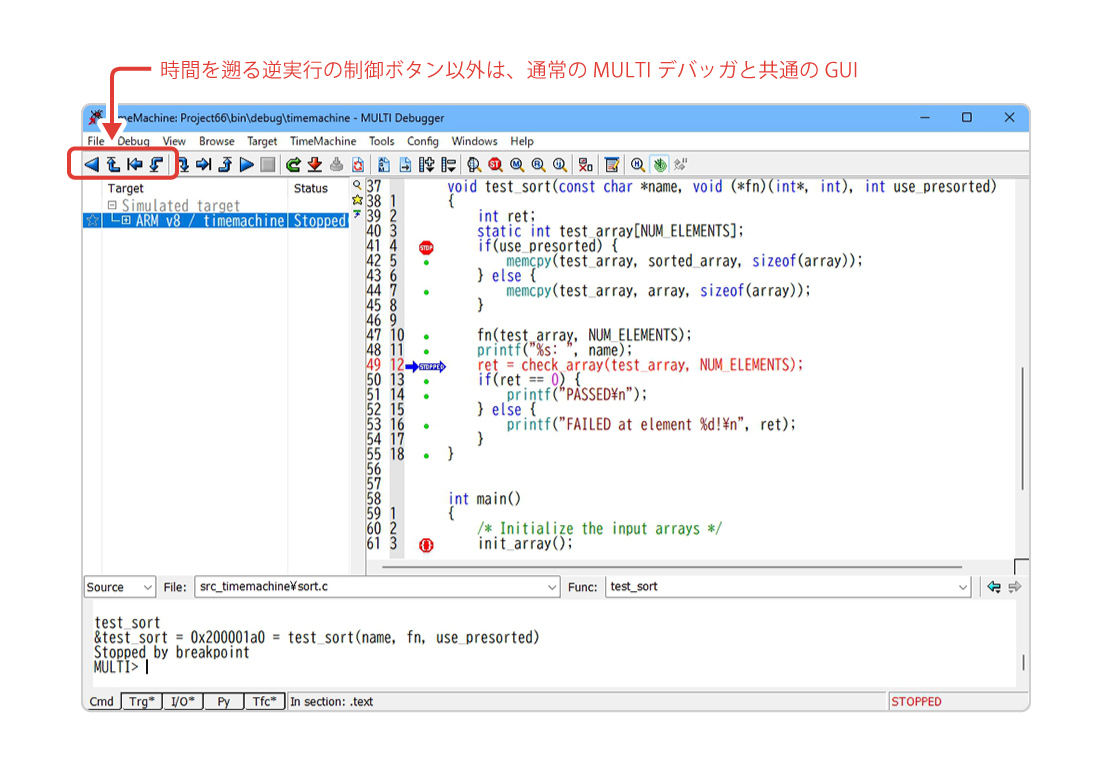Toggle breakpoint dot on line 50
Viewport: 1100px width, 772px height.
427,381
